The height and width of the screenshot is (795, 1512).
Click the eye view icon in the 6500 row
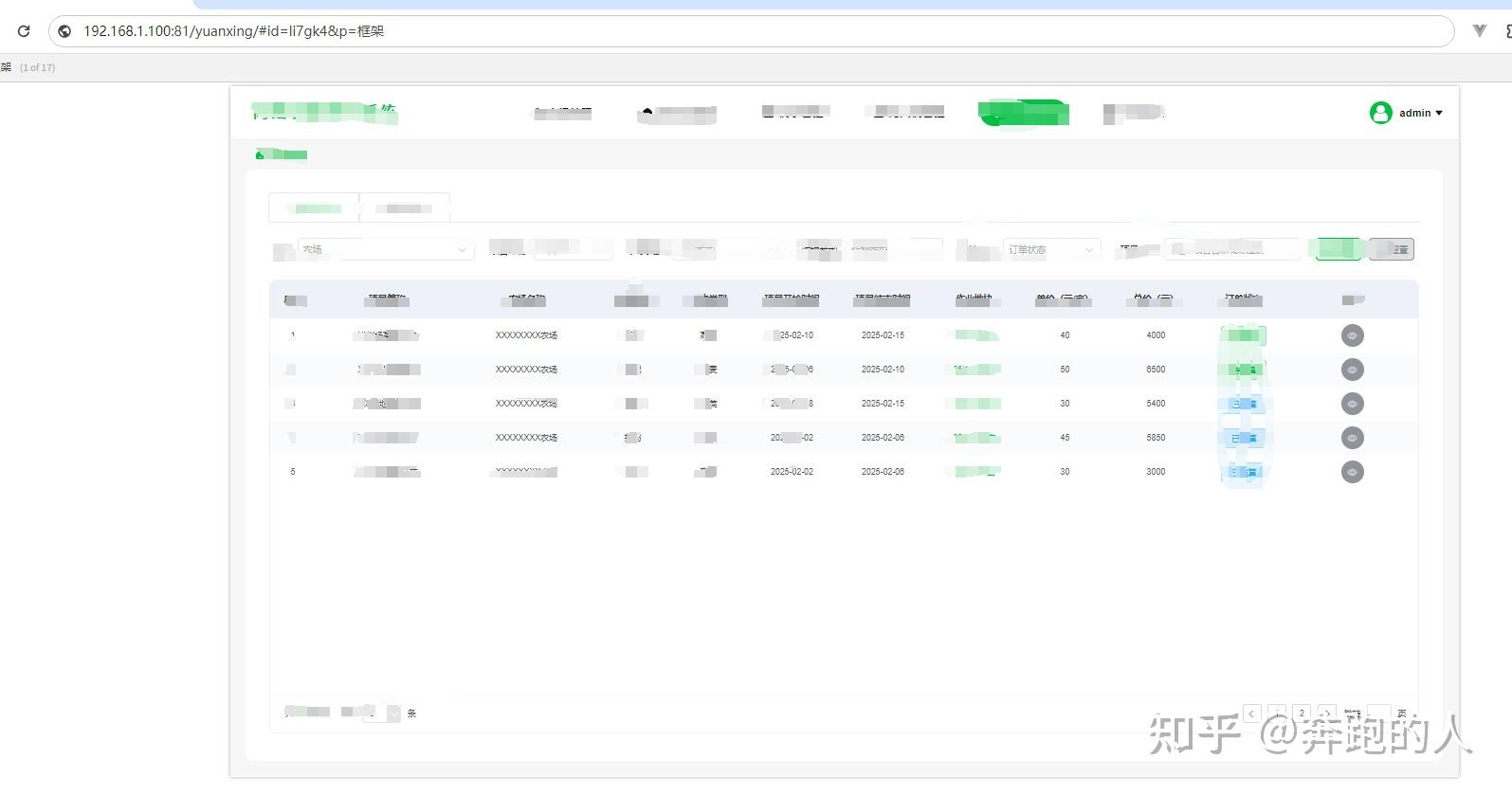[x=1353, y=370]
